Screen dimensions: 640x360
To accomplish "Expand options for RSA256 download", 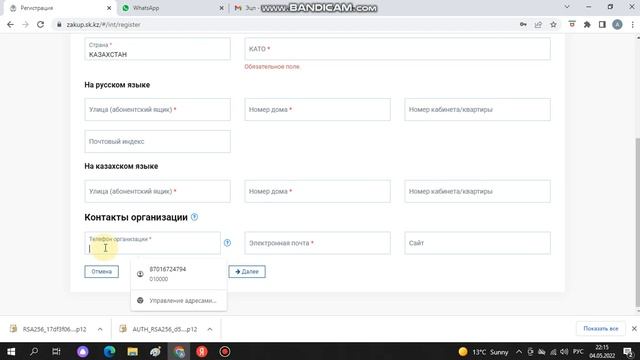I will tap(100, 329).
